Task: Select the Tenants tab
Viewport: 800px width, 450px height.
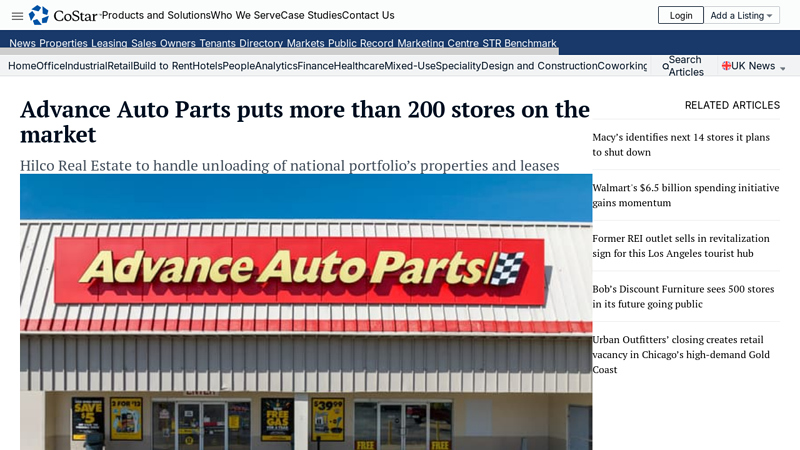Action: point(217,43)
